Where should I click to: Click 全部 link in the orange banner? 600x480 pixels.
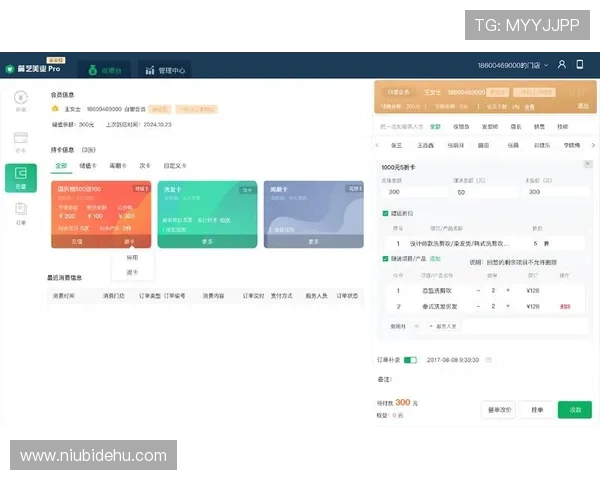point(530,107)
